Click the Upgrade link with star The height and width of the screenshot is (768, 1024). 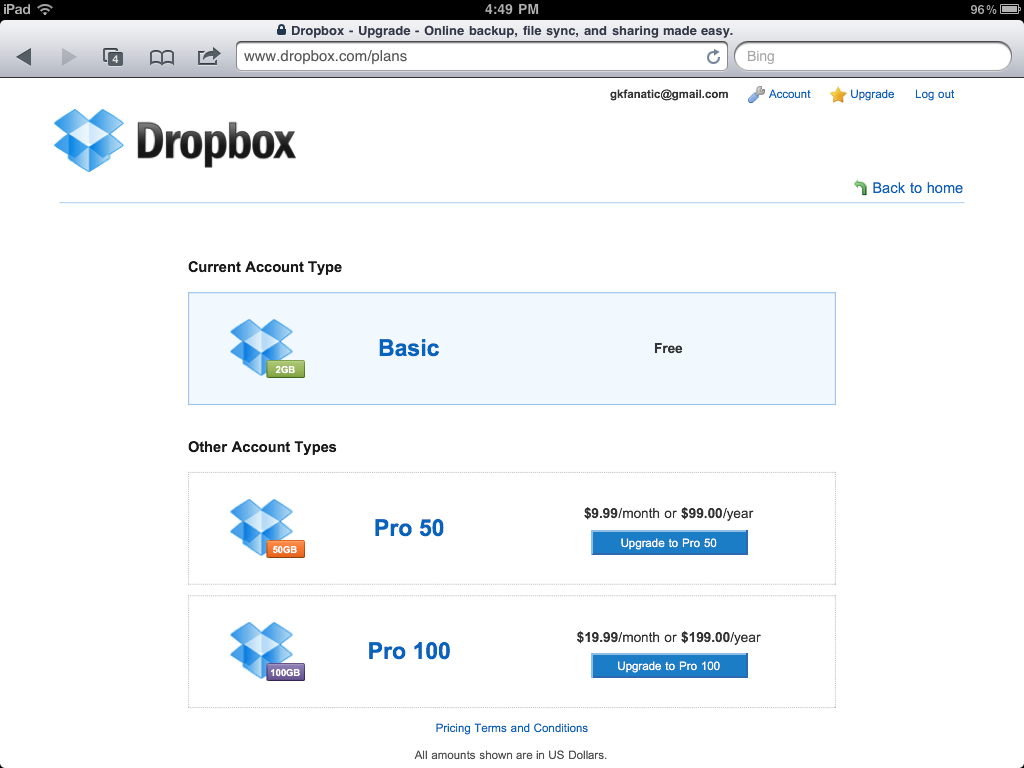871,94
